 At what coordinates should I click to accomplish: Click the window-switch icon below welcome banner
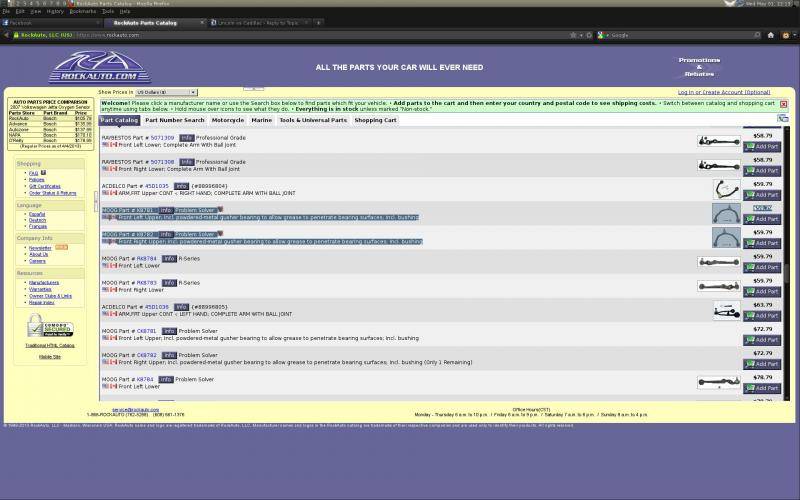tap(783, 118)
